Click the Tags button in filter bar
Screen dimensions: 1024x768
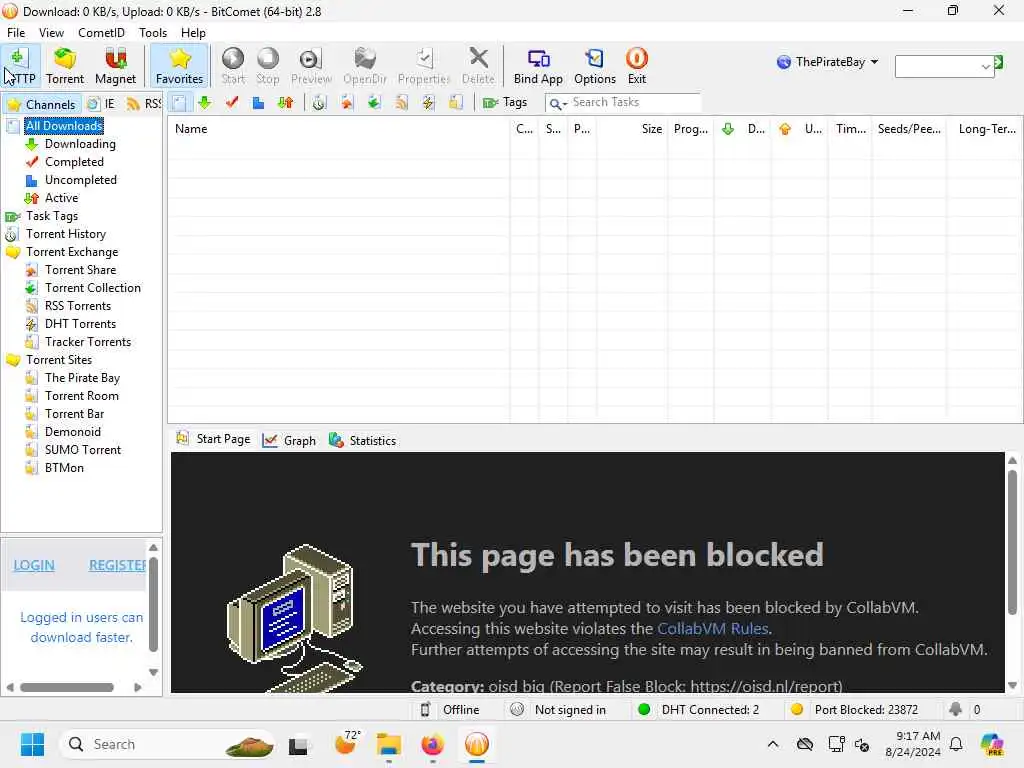pyautogui.click(x=505, y=103)
